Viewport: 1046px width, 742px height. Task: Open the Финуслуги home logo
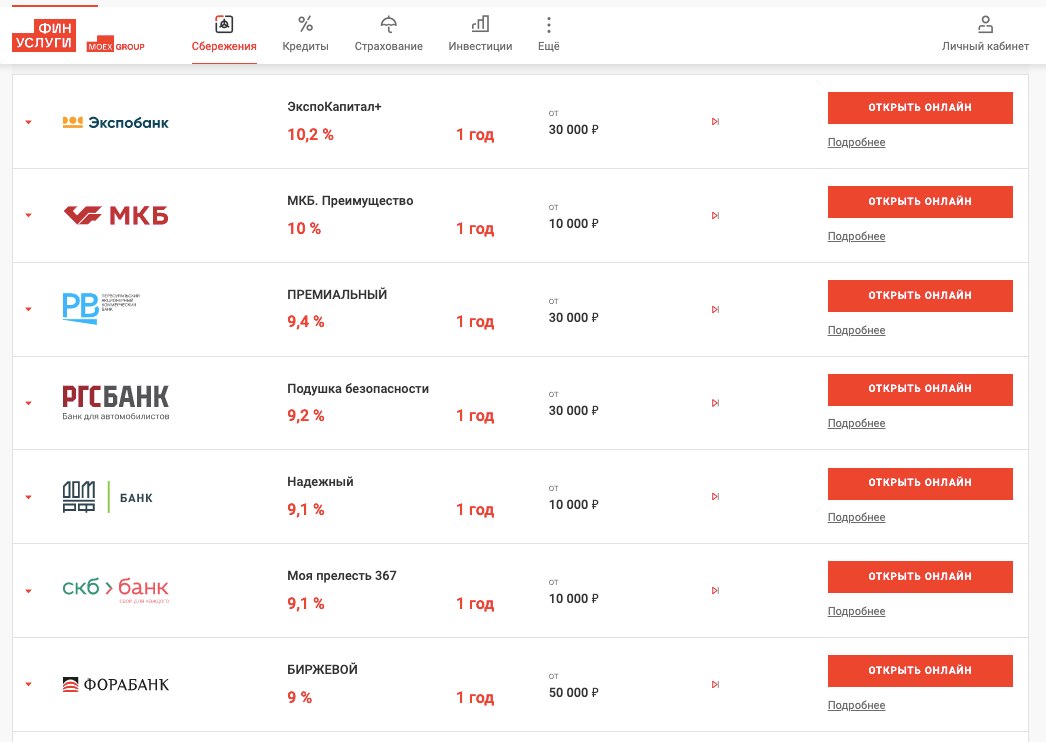coord(44,35)
